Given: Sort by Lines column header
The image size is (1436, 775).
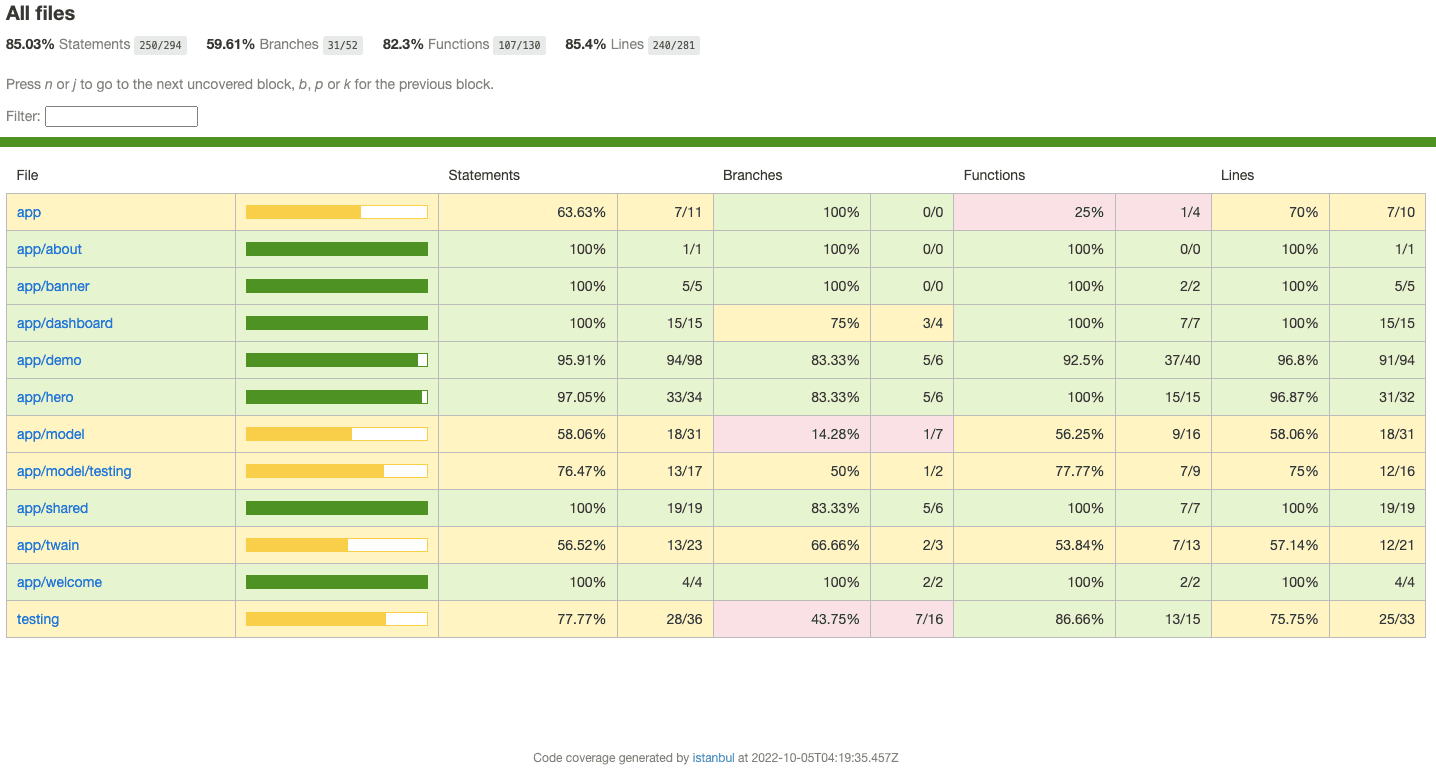Looking at the screenshot, I should [x=1237, y=175].
